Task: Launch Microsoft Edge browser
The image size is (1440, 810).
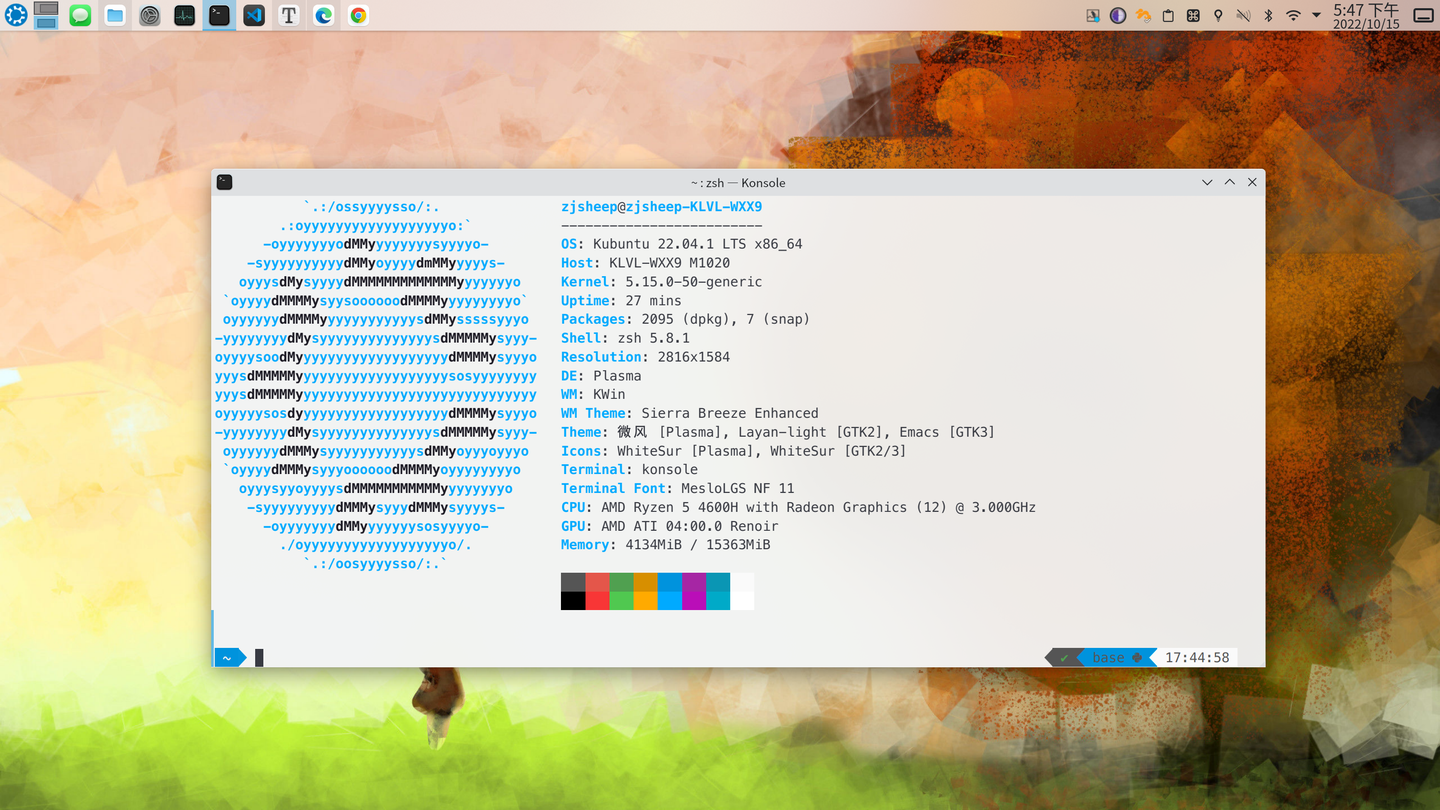Action: click(x=323, y=16)
